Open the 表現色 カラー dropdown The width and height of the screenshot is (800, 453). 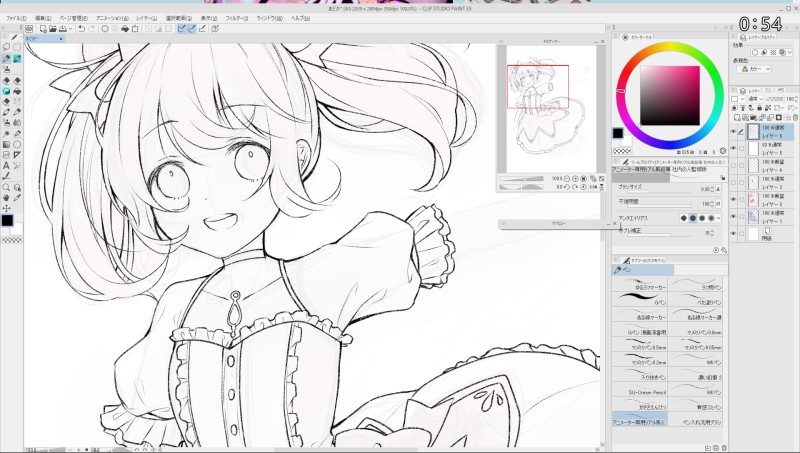pyautogui.click(x=756, y=69)
